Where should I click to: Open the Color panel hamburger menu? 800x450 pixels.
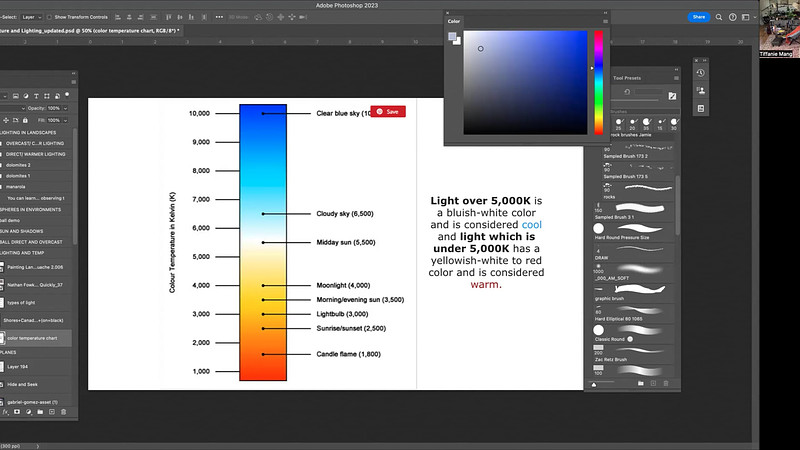point(606,21)
